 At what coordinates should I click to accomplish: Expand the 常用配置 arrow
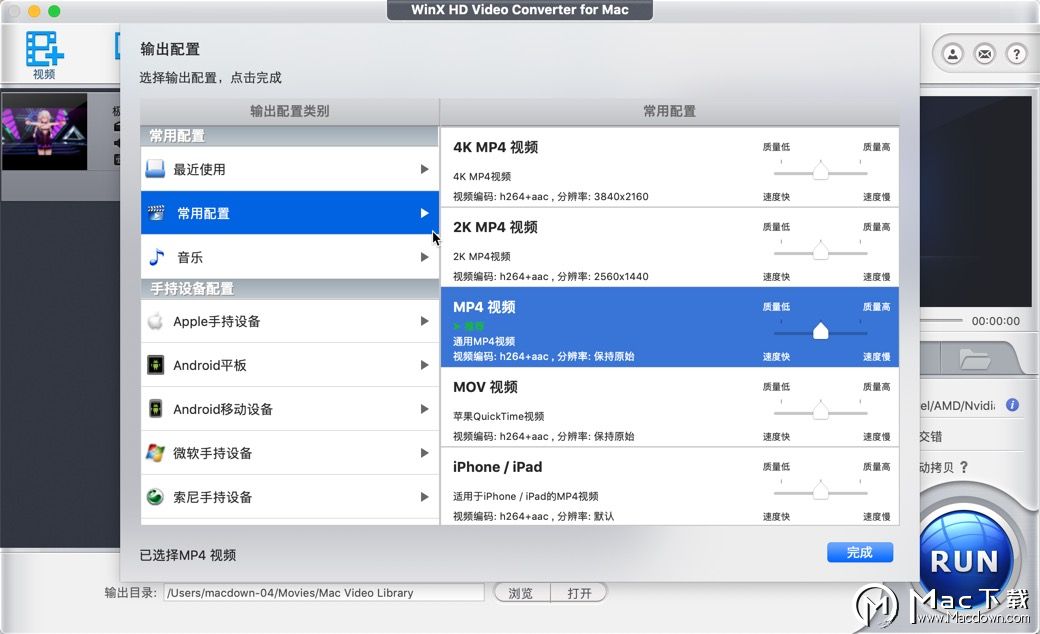[424, 213]
